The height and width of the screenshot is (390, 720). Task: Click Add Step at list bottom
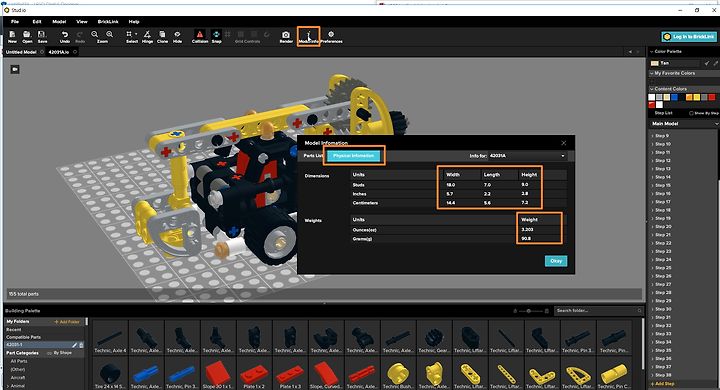pos(663,384)
